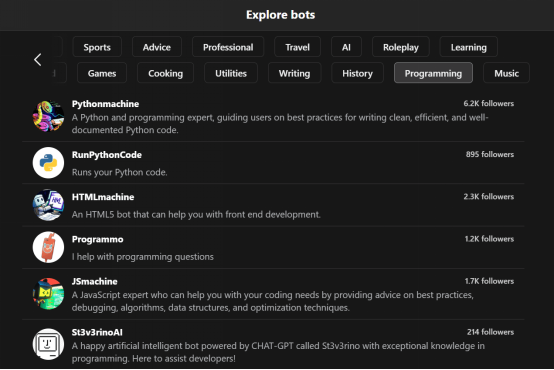Click the '895 followers' count
Image resolution: width=554 pixels, height=370 pixels.
pyautogui.click(x=490, y=154)
